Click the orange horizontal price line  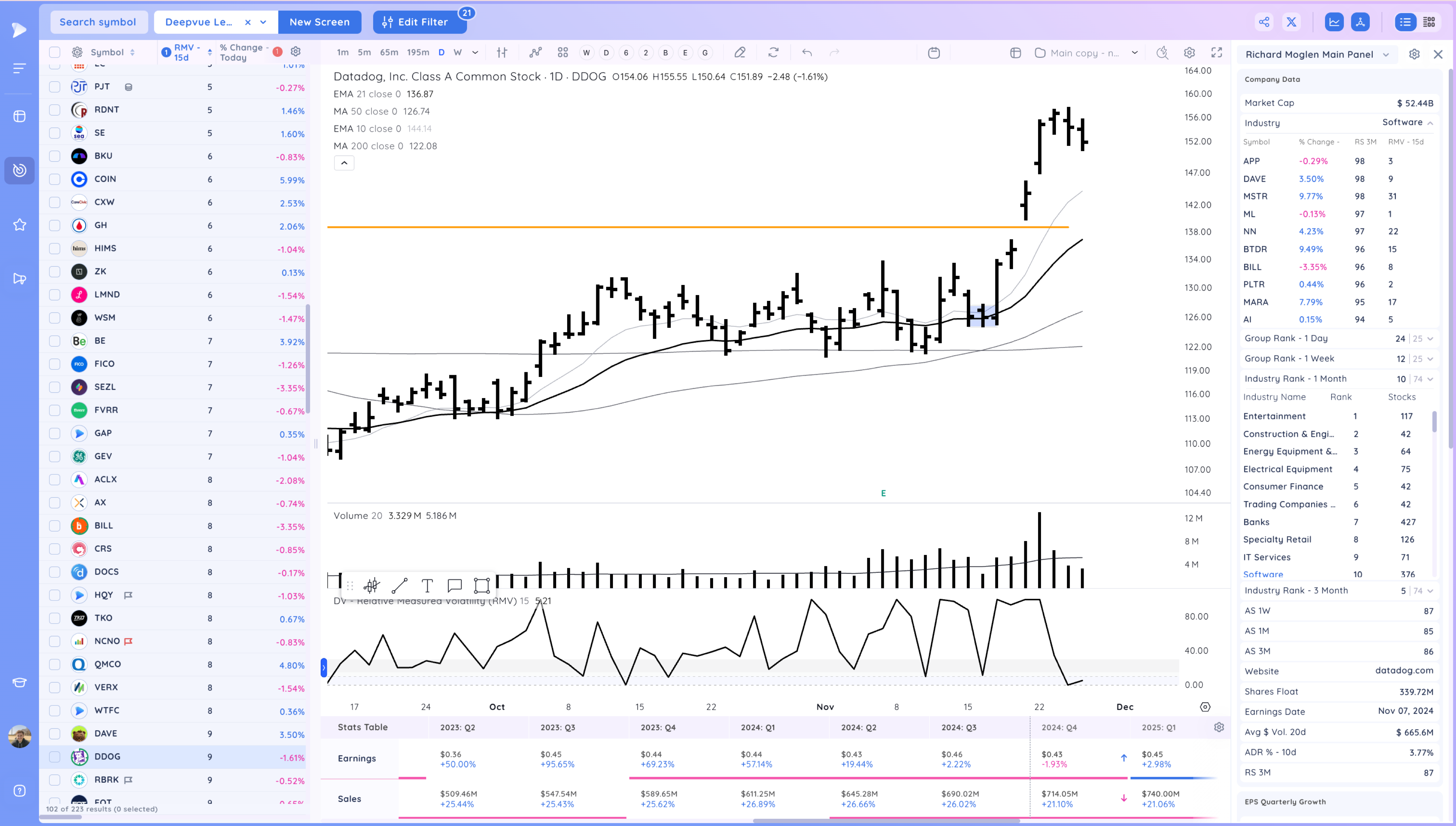(698, 227)
